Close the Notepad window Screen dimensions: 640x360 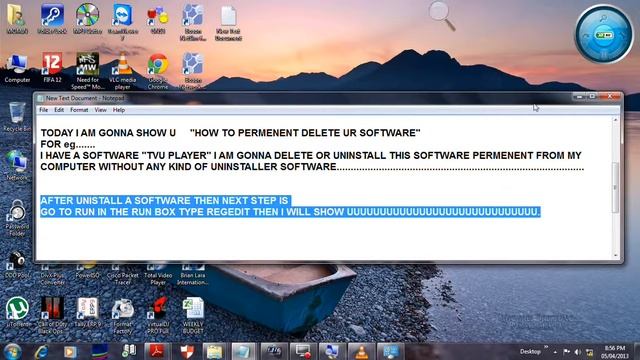609,96
